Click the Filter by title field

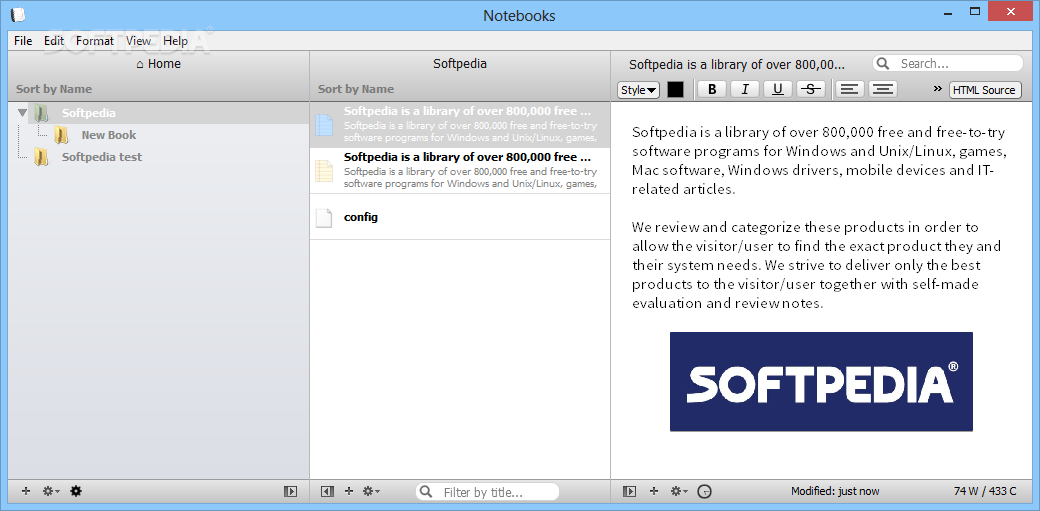click(488, 492)
